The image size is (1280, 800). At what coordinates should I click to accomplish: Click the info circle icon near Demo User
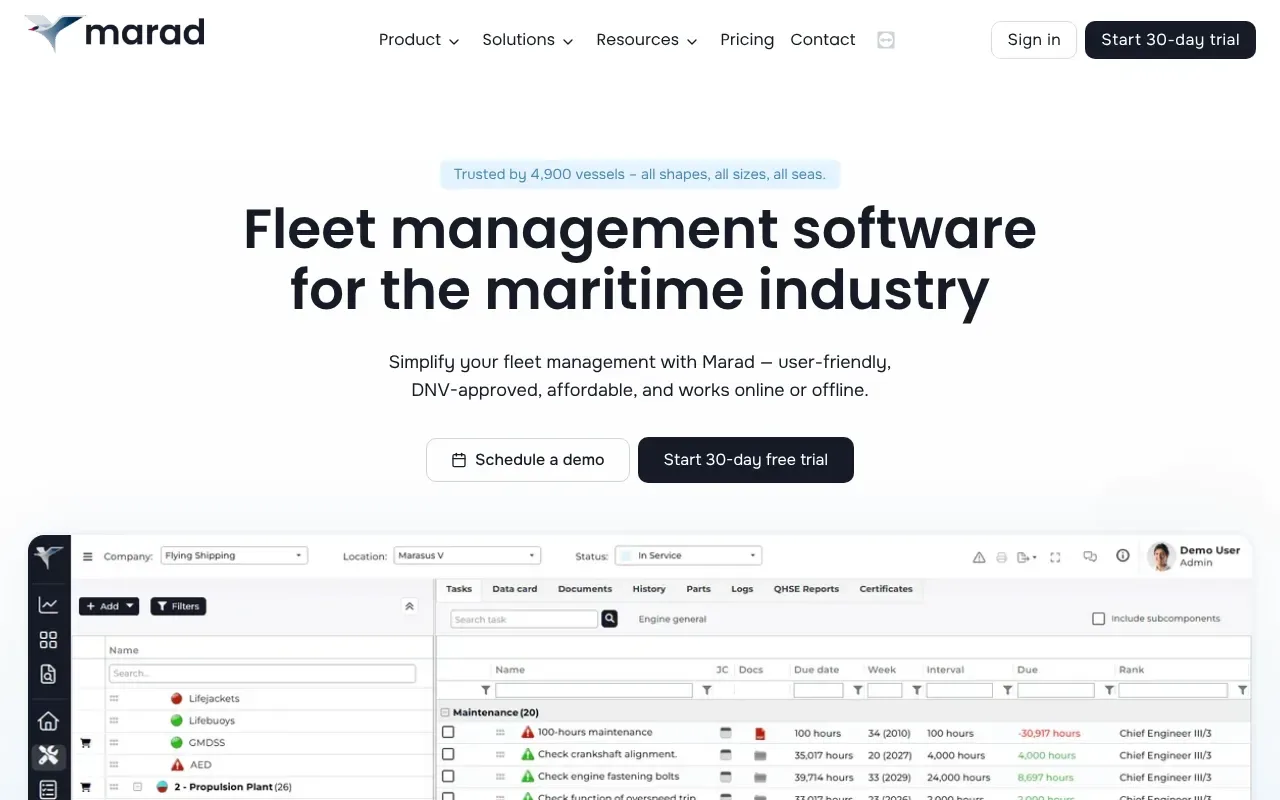click(x=1123, y=556)
